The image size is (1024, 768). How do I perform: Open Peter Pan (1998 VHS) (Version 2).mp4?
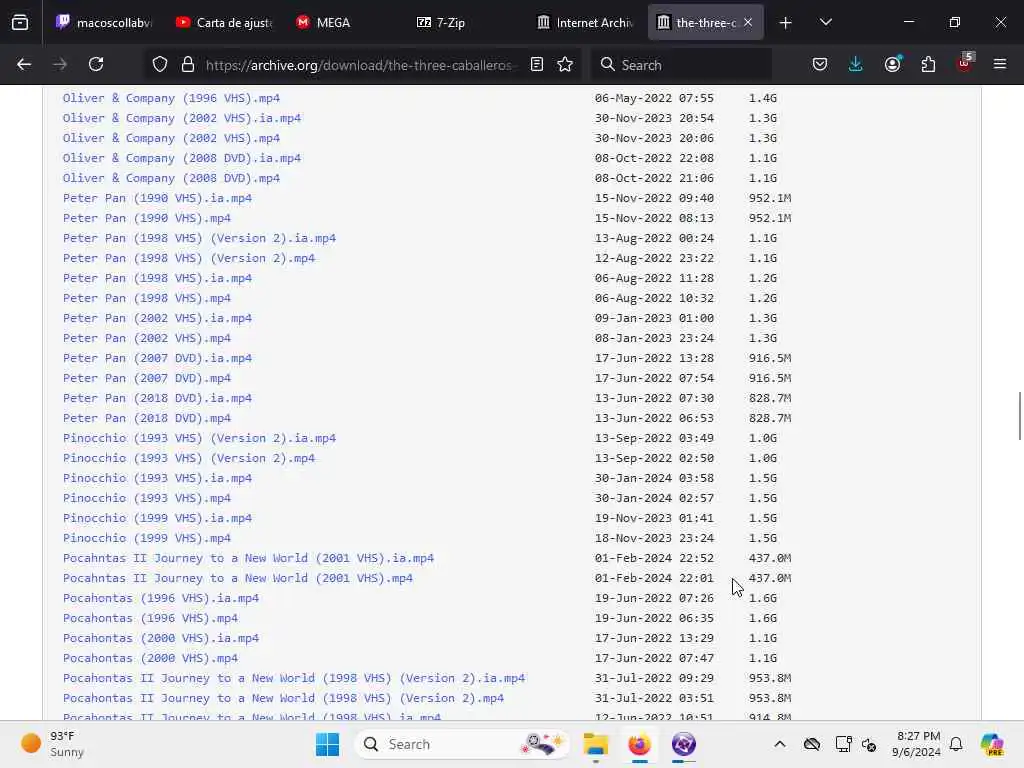[189, 258]
